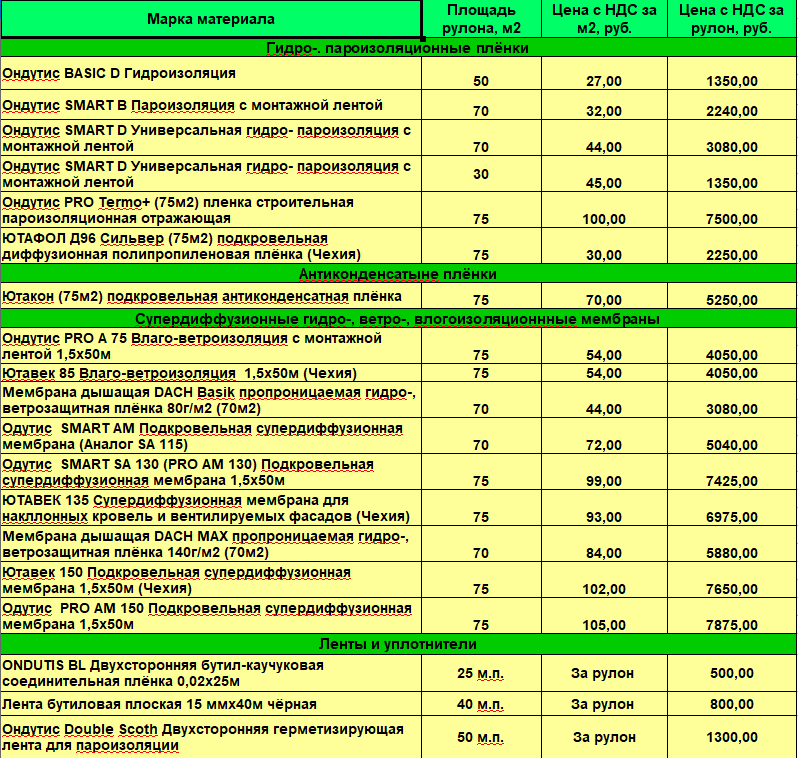The height and width of the screenshot is (758, 798).
Task: Click roll price 5880,00
Action: pos(732,553)
